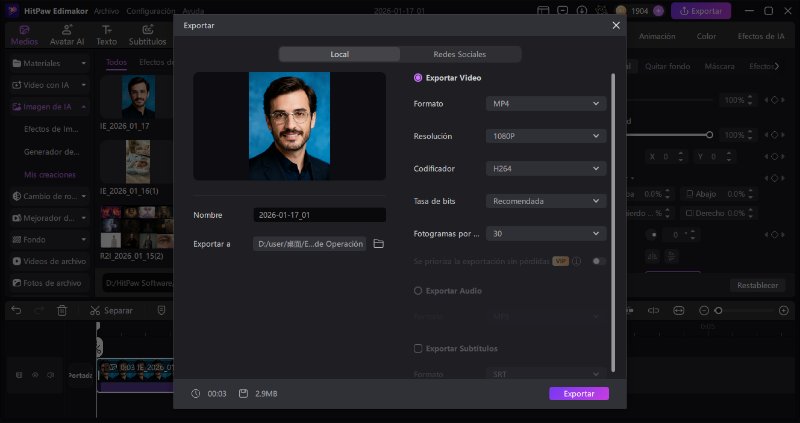Click the purple Exportar button in dialog
This screenshot has height=423, width=800.
click(x=579, y=393)
